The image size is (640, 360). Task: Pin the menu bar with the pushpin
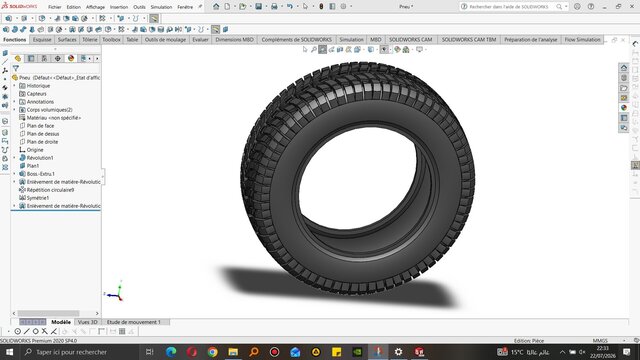pyautogui.click(x=200, y=7)
